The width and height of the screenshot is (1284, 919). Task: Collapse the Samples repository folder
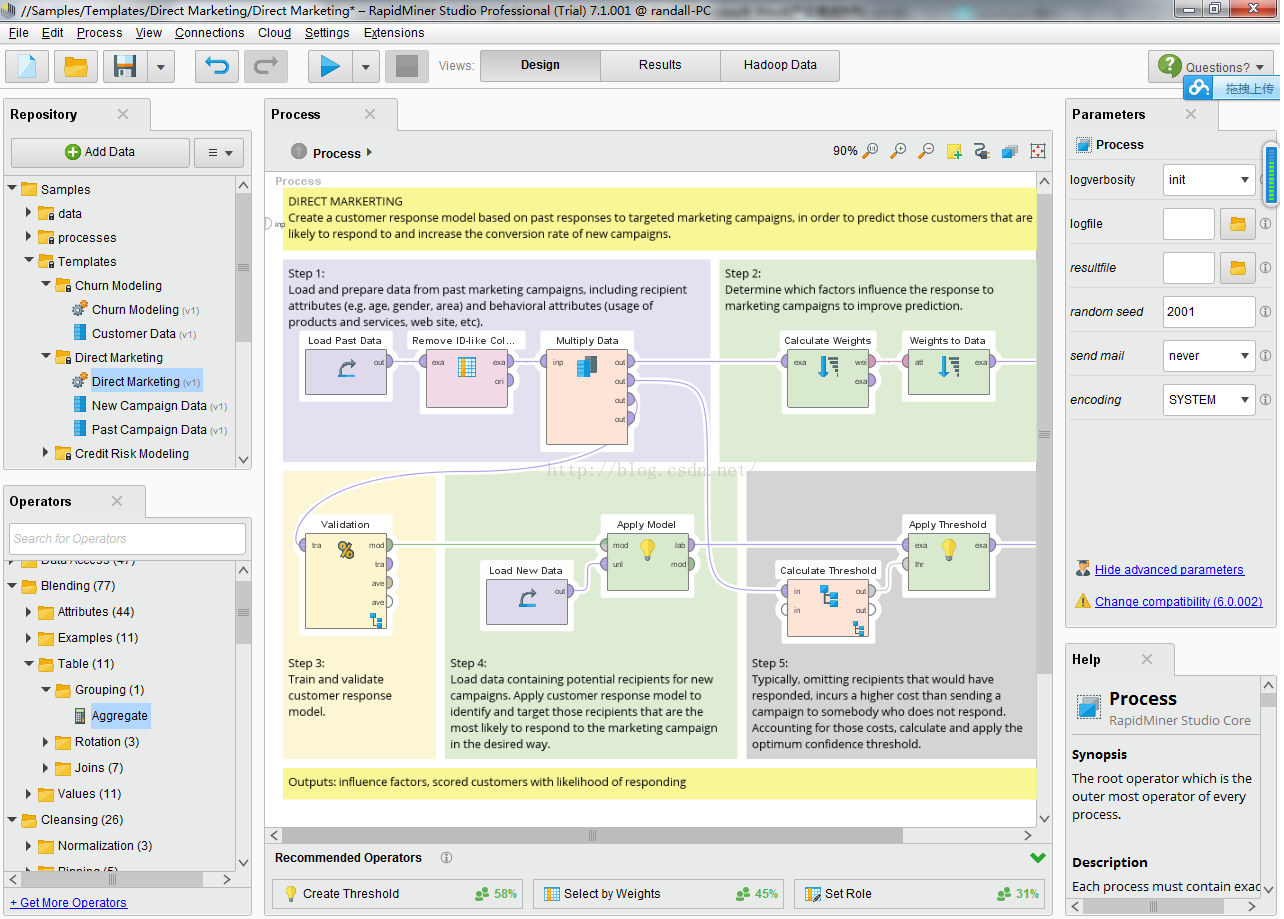pyautogui.click(x=12, y=189)
